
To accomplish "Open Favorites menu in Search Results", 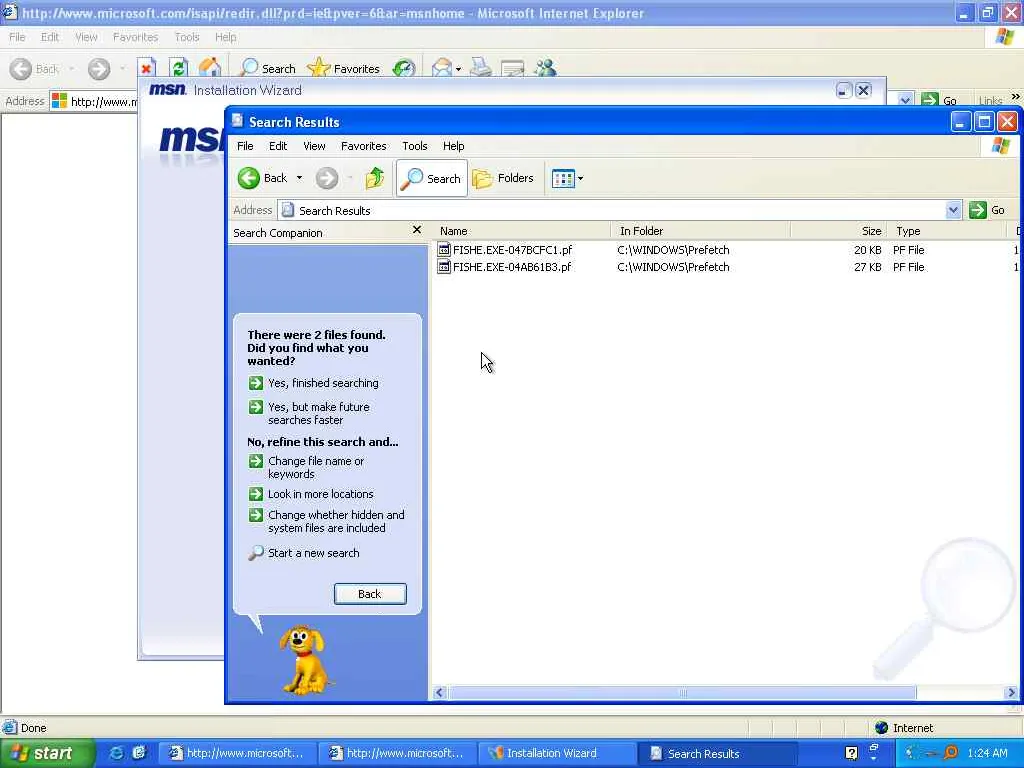I will point(363,146).
